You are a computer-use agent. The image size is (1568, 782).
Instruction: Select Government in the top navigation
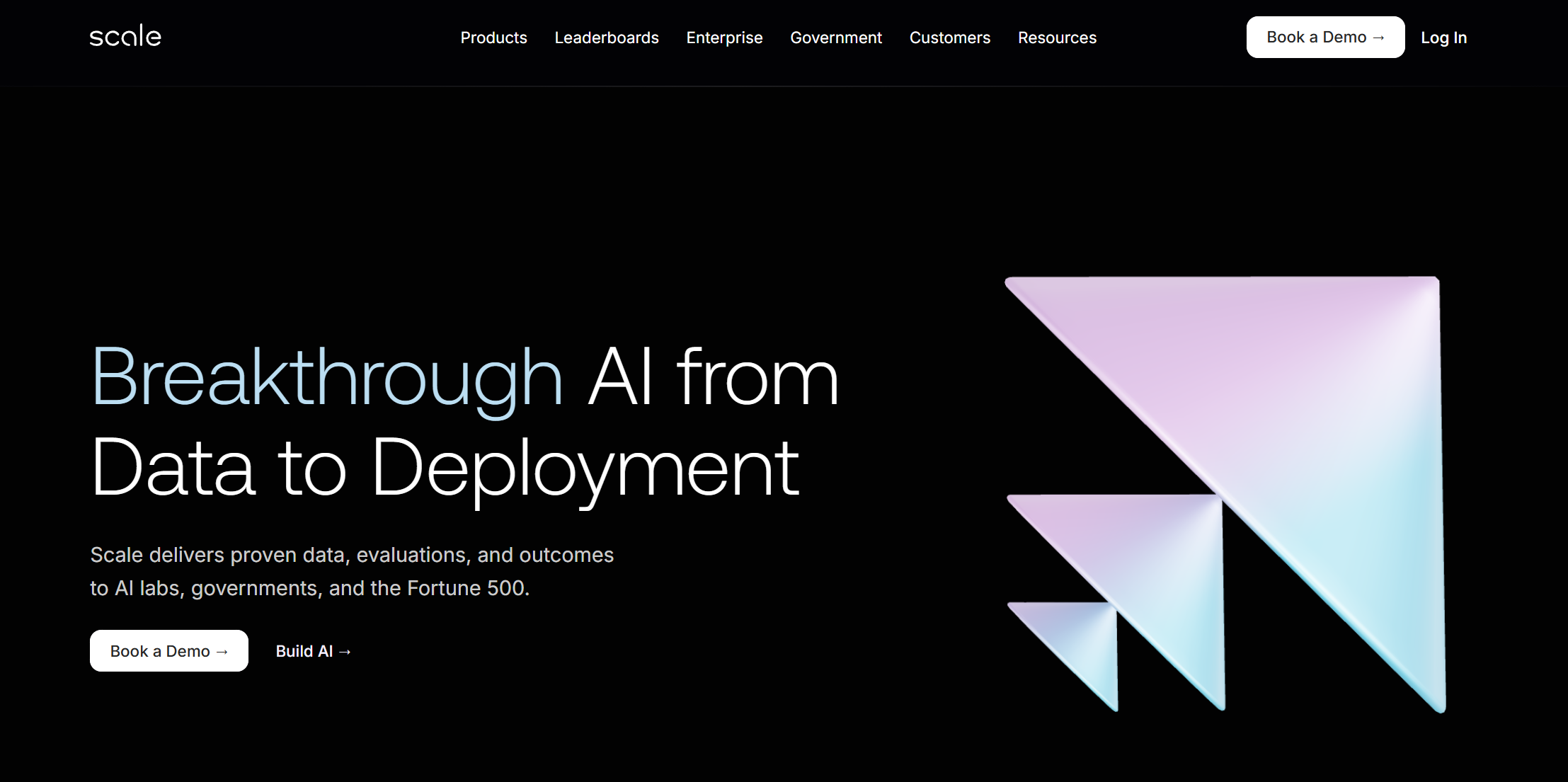pos(836,38)
